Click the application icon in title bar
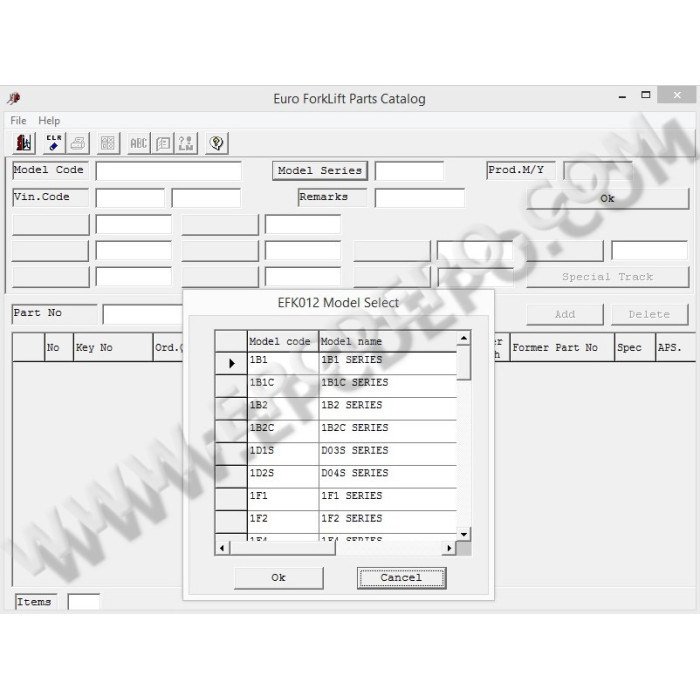The image size is (700, 700). click(14, 98)
